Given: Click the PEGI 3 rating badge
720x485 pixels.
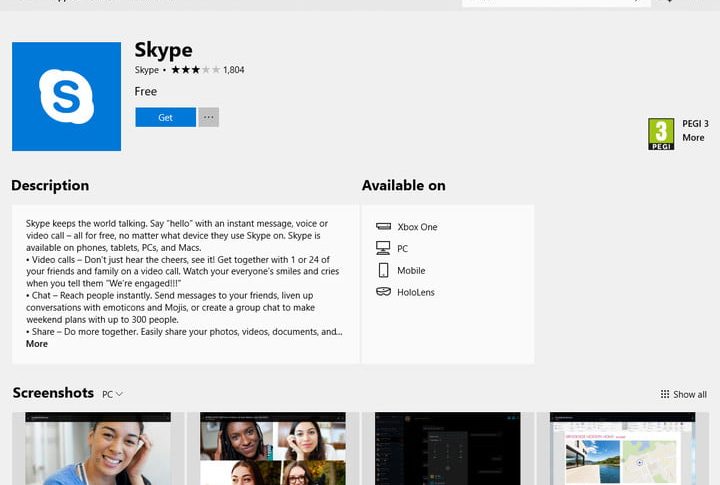Looking at the screenshot, I should pos(661,134).
